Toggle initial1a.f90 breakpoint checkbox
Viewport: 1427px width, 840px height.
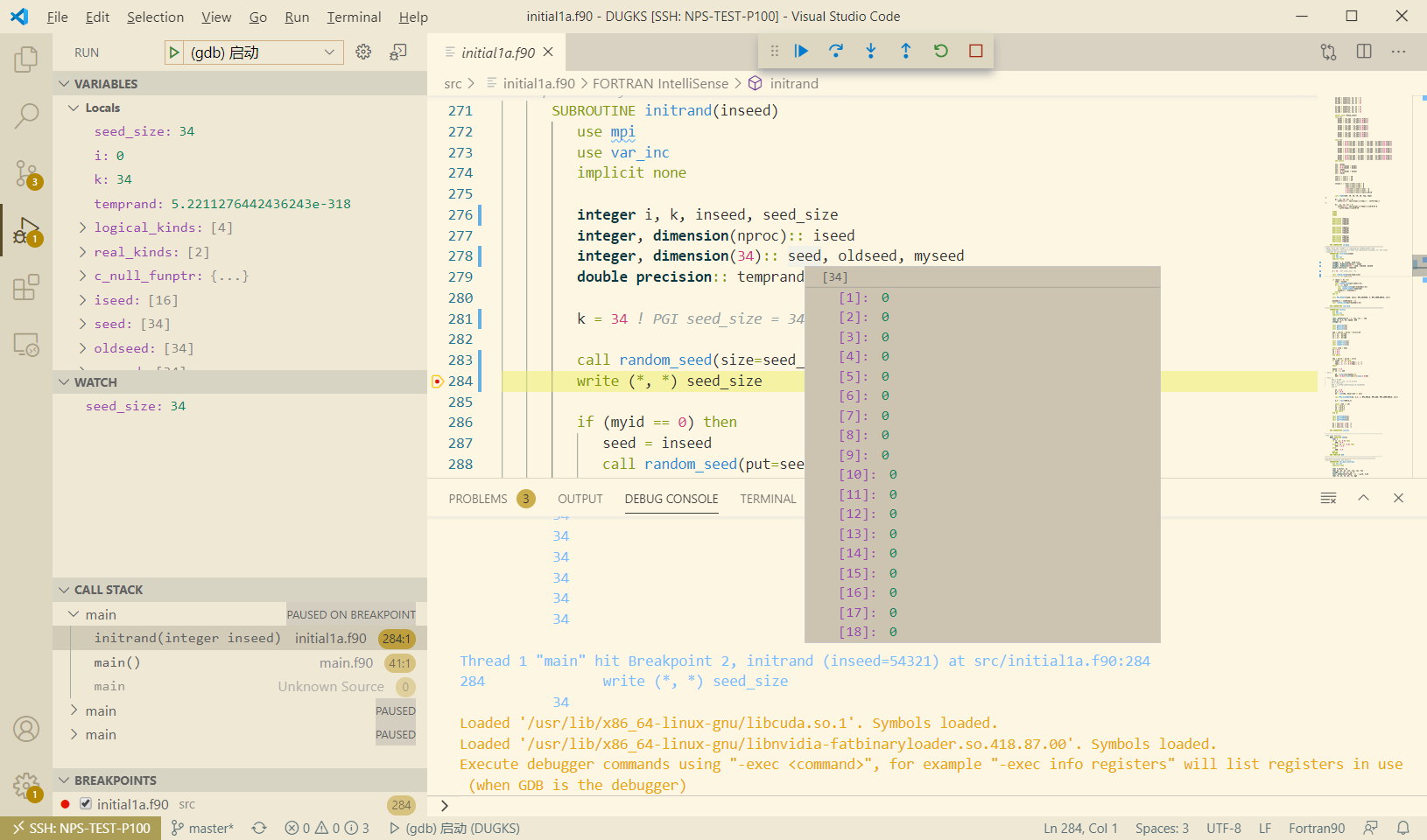pyautogui.click(x=86, y=803)
